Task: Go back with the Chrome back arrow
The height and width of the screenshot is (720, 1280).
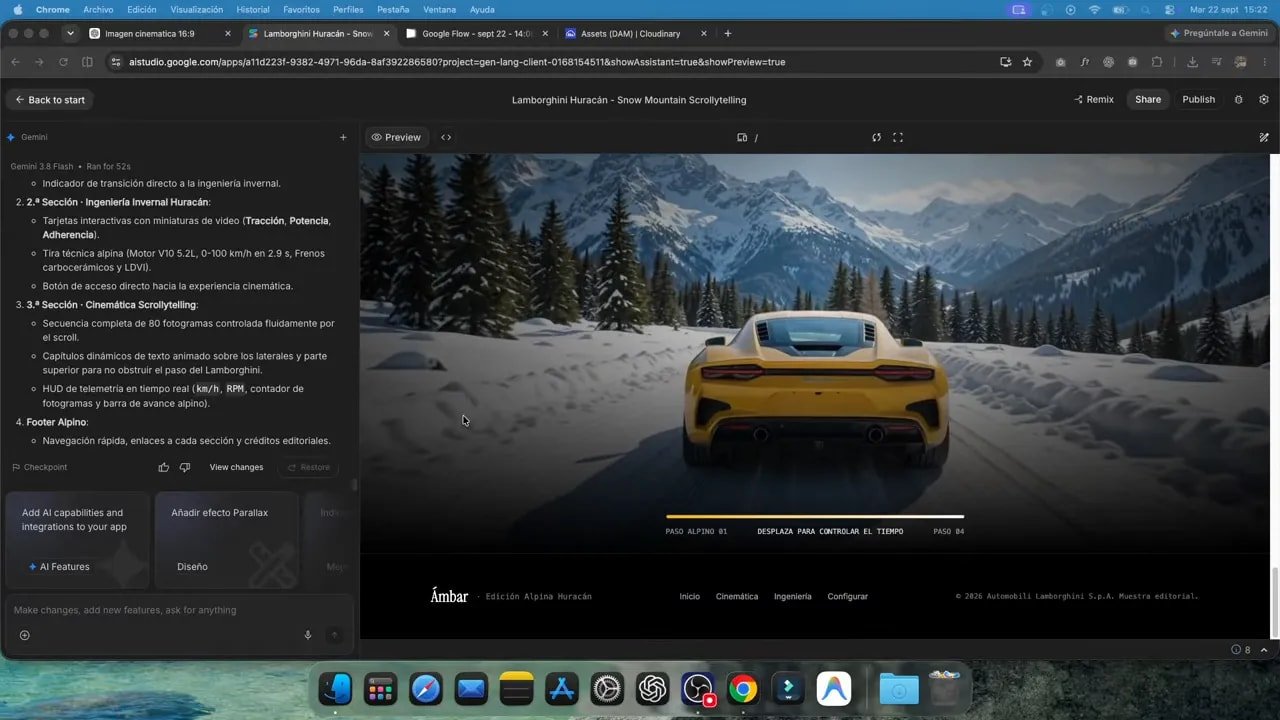Action: [x=15, y=62]
